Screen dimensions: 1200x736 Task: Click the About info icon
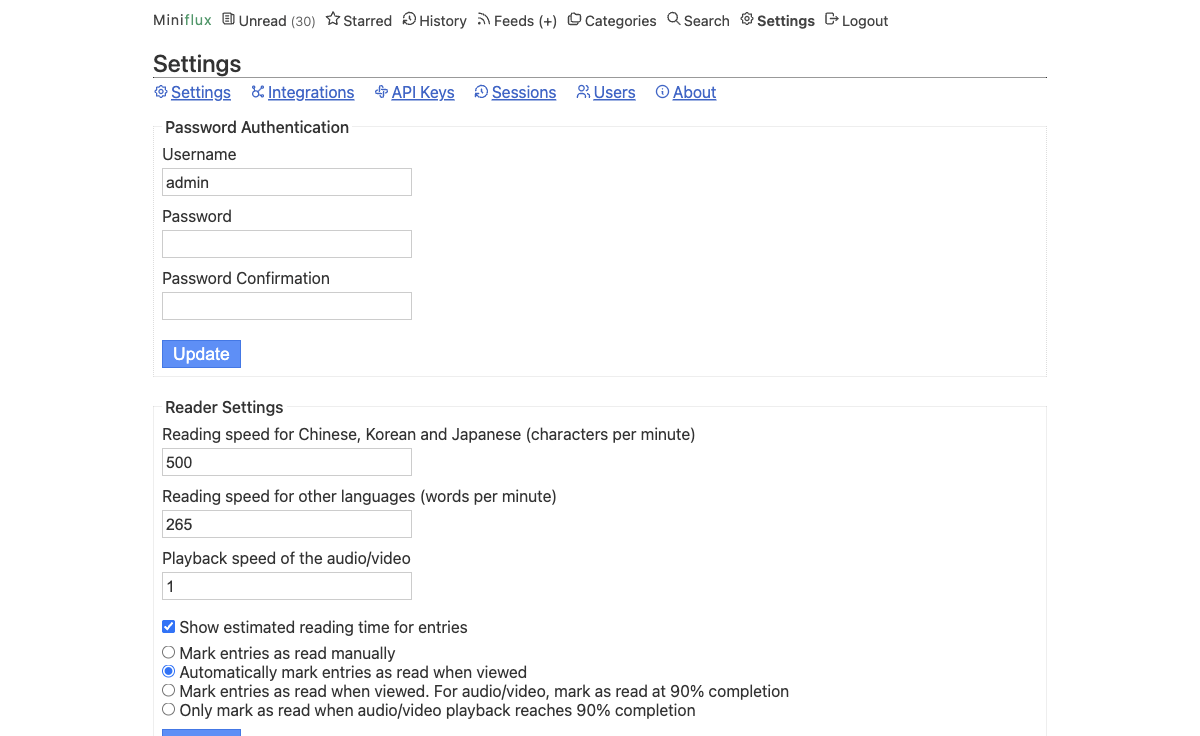(x=662, y=92)
